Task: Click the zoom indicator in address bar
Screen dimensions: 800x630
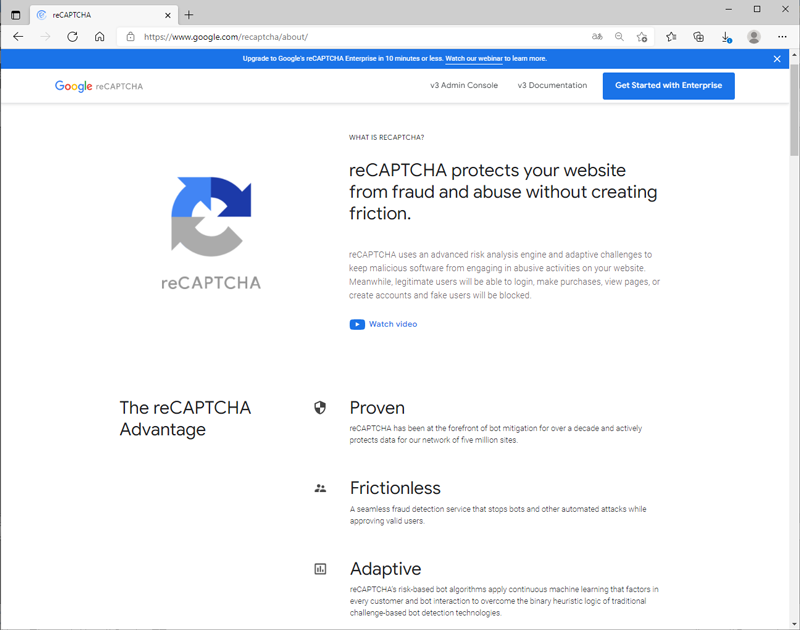Action: point(619,37)
